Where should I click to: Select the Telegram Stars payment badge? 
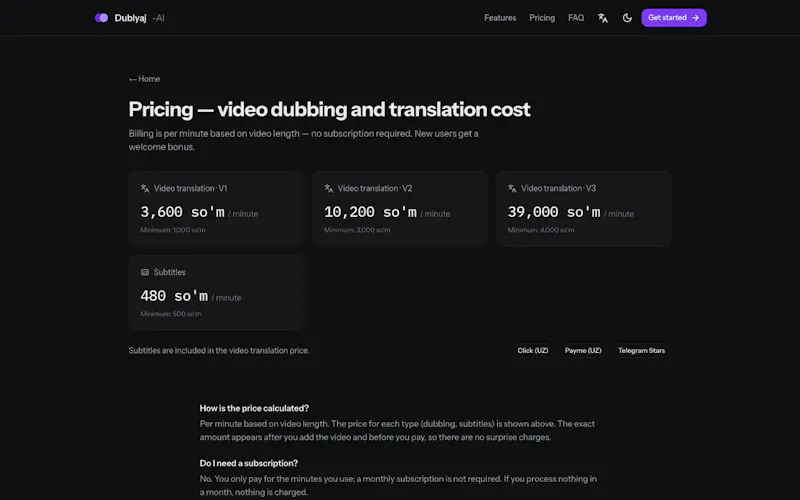click(641, 351)
